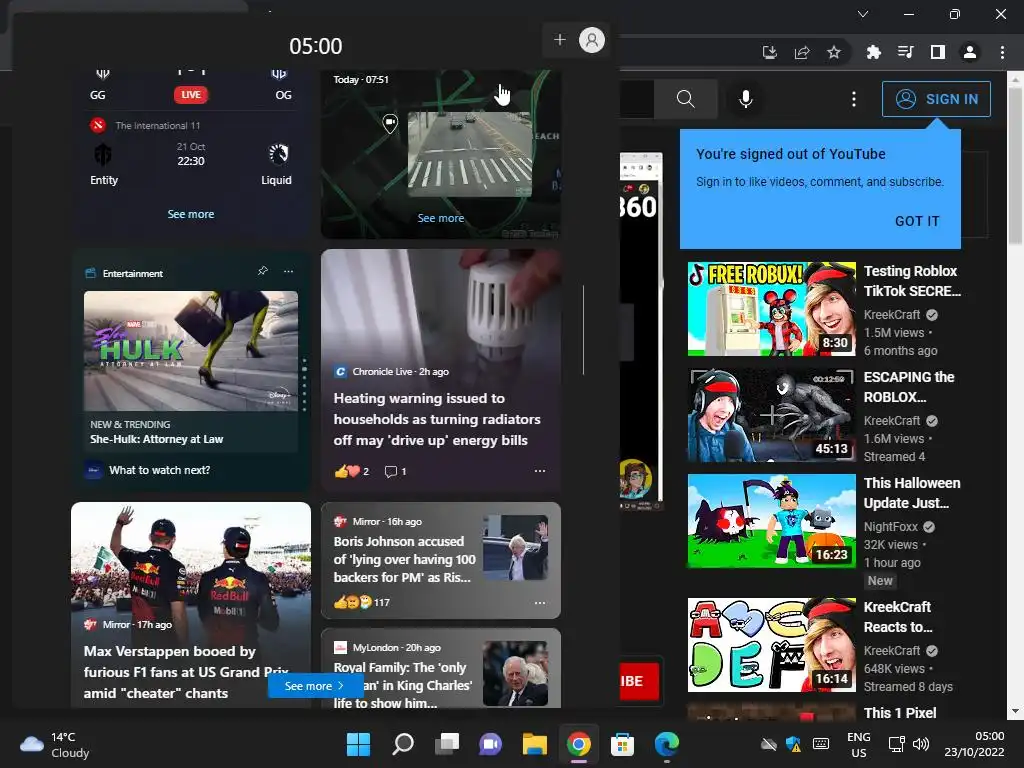Click the red subscribe button
Screen dimensions: 1024x768
pos(639,681)
